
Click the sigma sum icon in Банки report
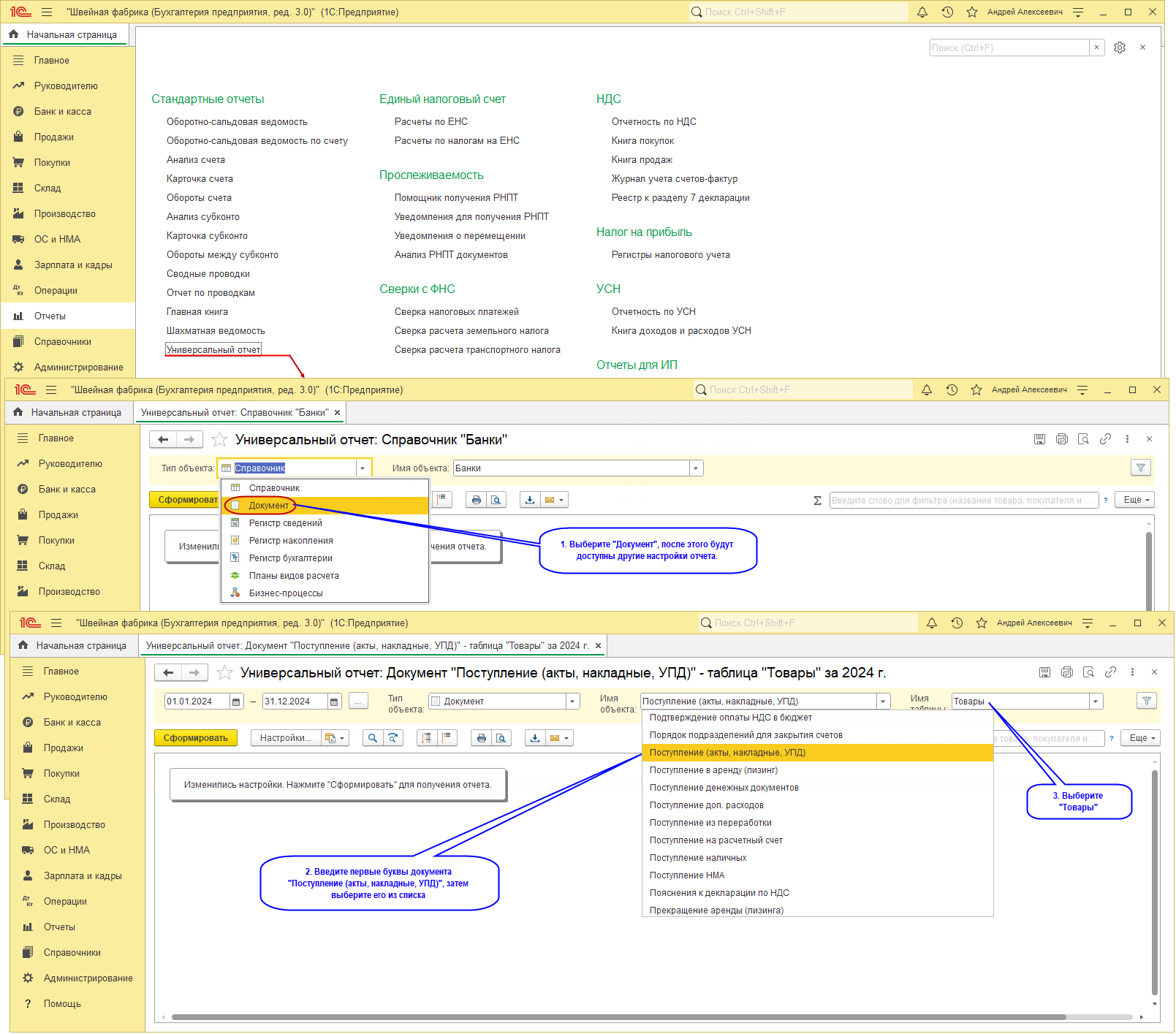tap(817, 501)
